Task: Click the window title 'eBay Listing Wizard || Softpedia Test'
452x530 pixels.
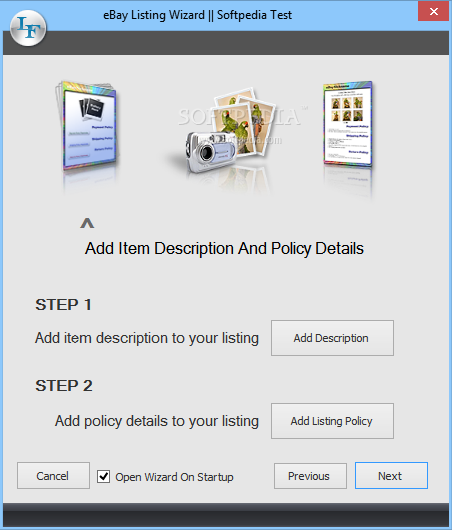Action: (197, 15)
